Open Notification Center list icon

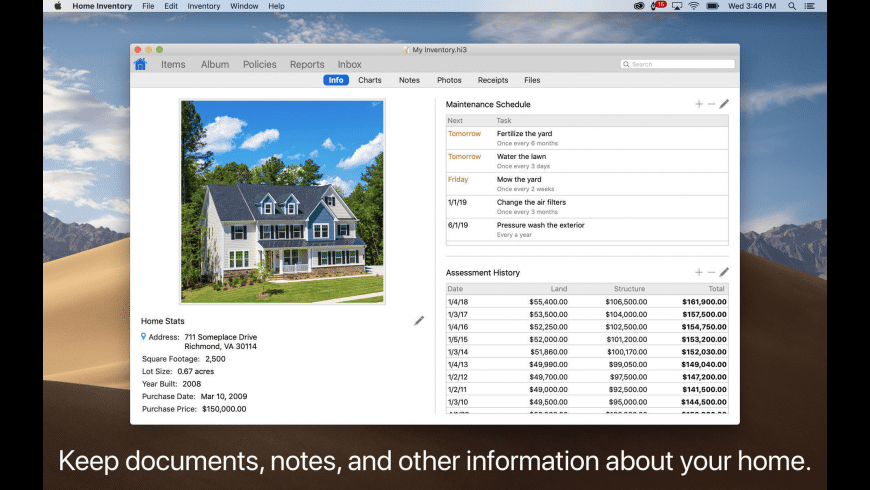pyautogui.click(x=810, y=6)
